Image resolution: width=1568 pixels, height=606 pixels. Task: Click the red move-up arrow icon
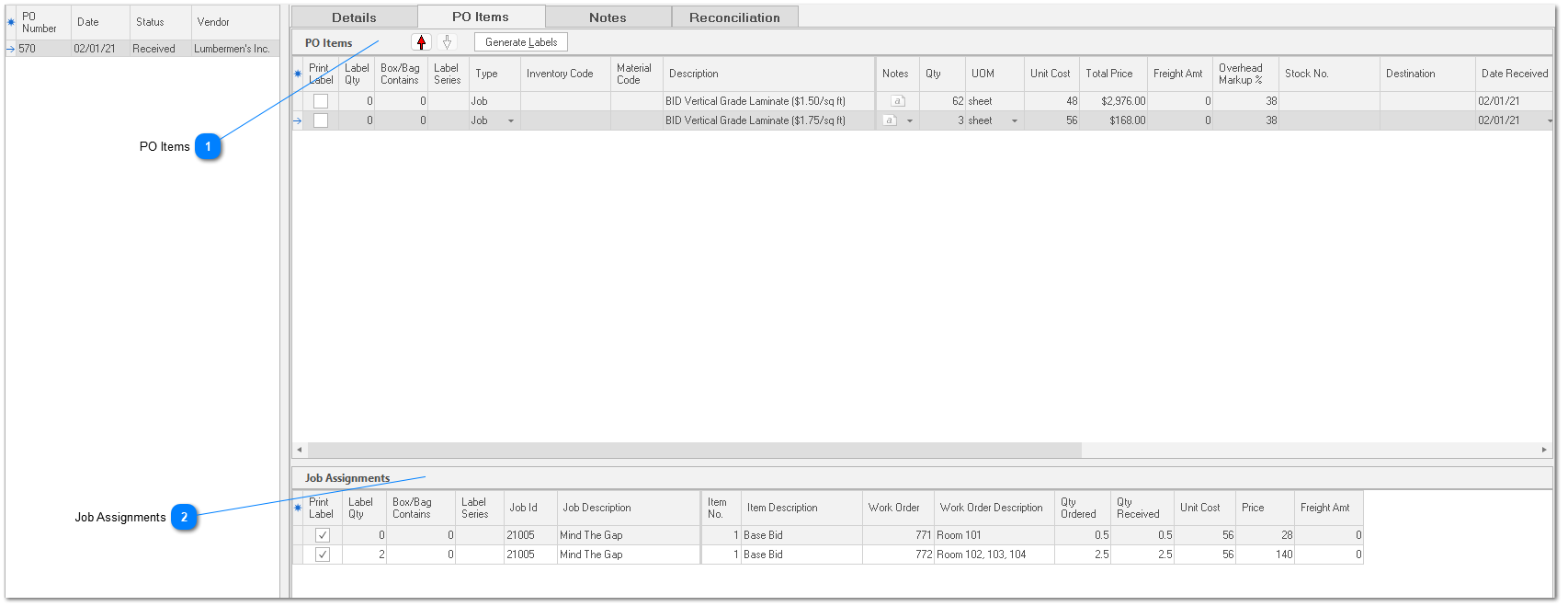point(421,42)
